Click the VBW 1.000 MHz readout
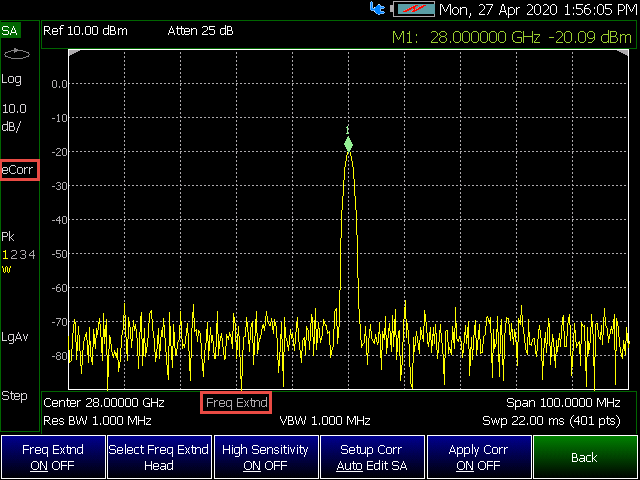This screenshot has width=640, height=480. 325,420
